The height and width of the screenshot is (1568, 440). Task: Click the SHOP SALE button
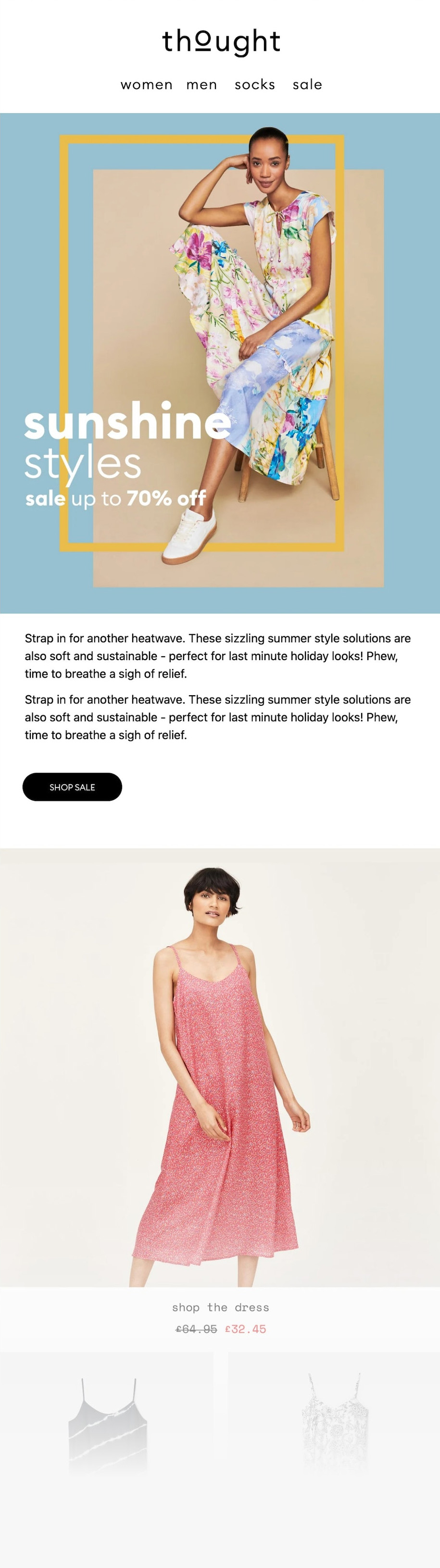point(73,787)
